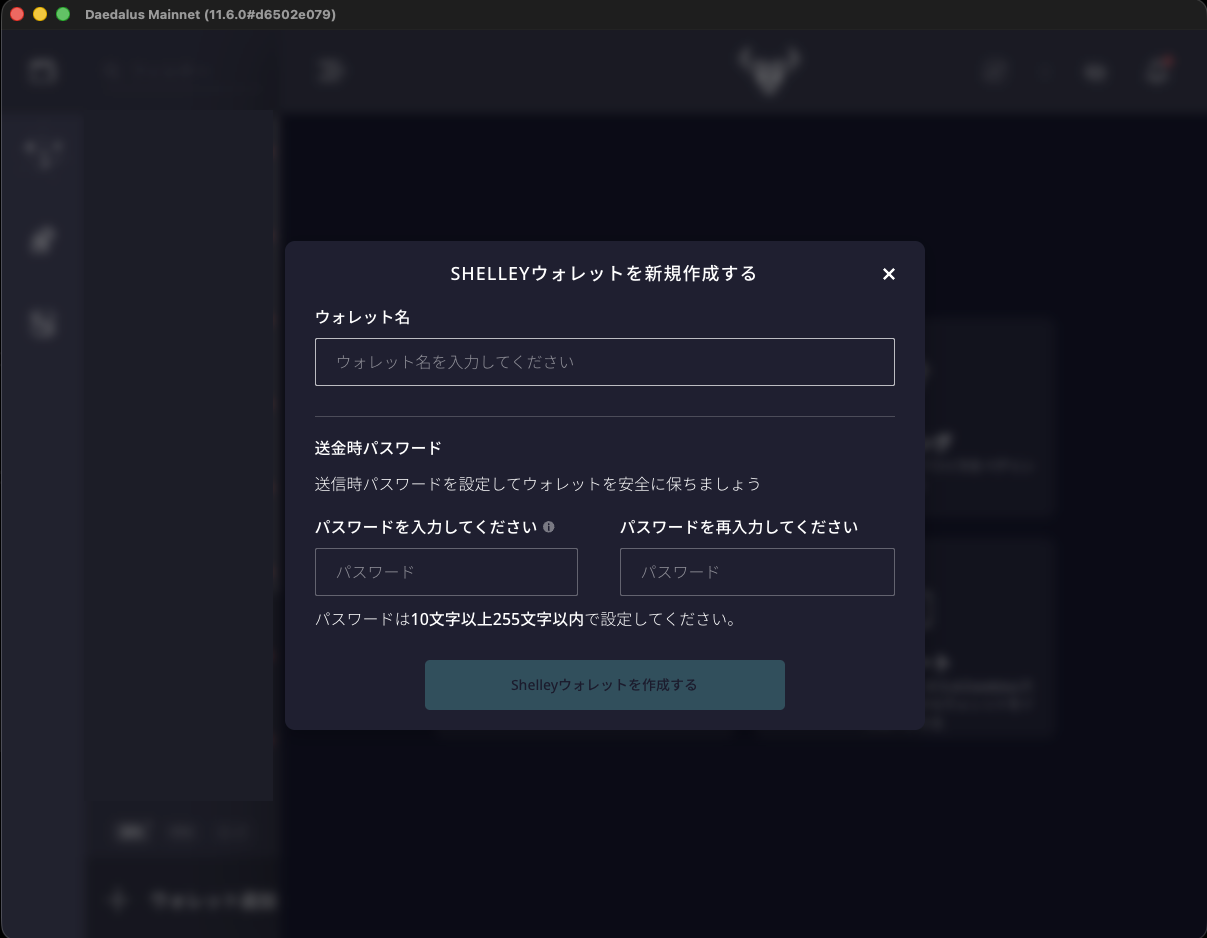Image resolution: width=1207 pixels, height=938 pixels.
Task: Close the Shelley wallet creation dialog
Action: [888, 274]
